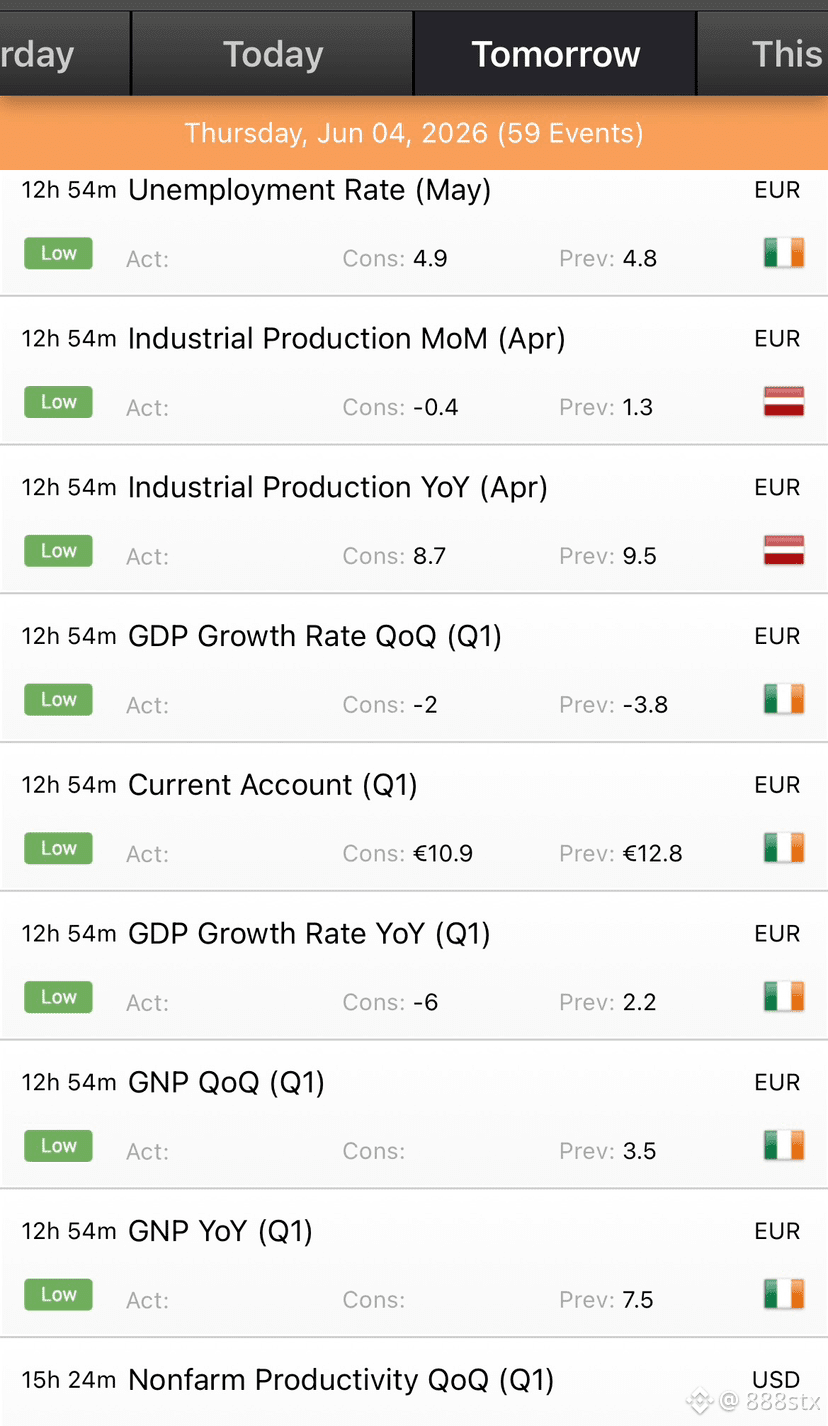
Task: Open the GDP Growth Rate QoQ (Q1) event
Action: (414, 668)
